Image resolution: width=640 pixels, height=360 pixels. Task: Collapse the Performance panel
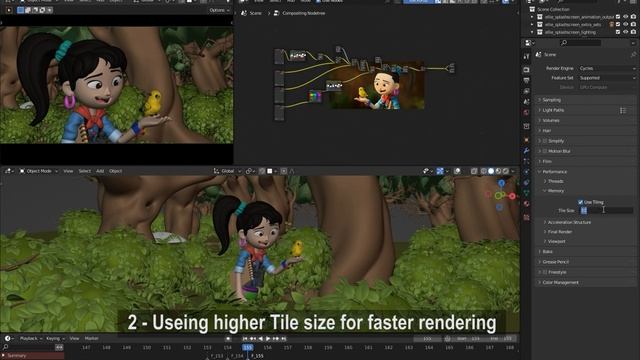(x=585, y=171)
